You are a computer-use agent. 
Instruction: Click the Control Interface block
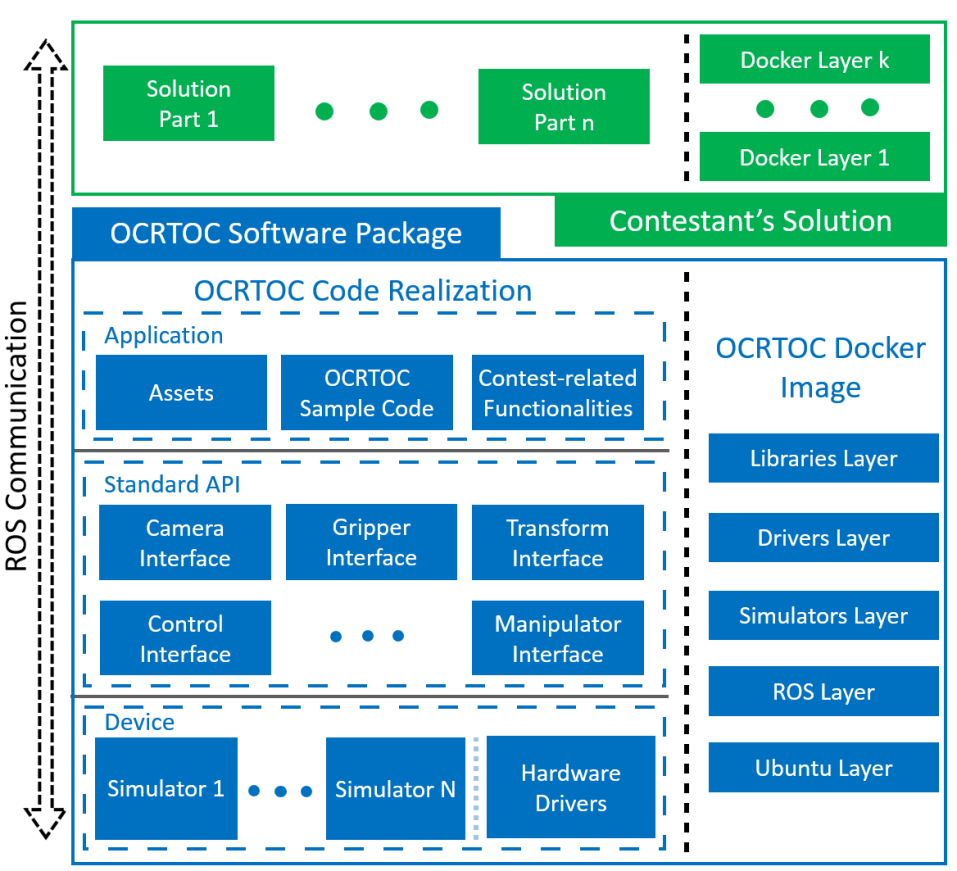(186, 638)
